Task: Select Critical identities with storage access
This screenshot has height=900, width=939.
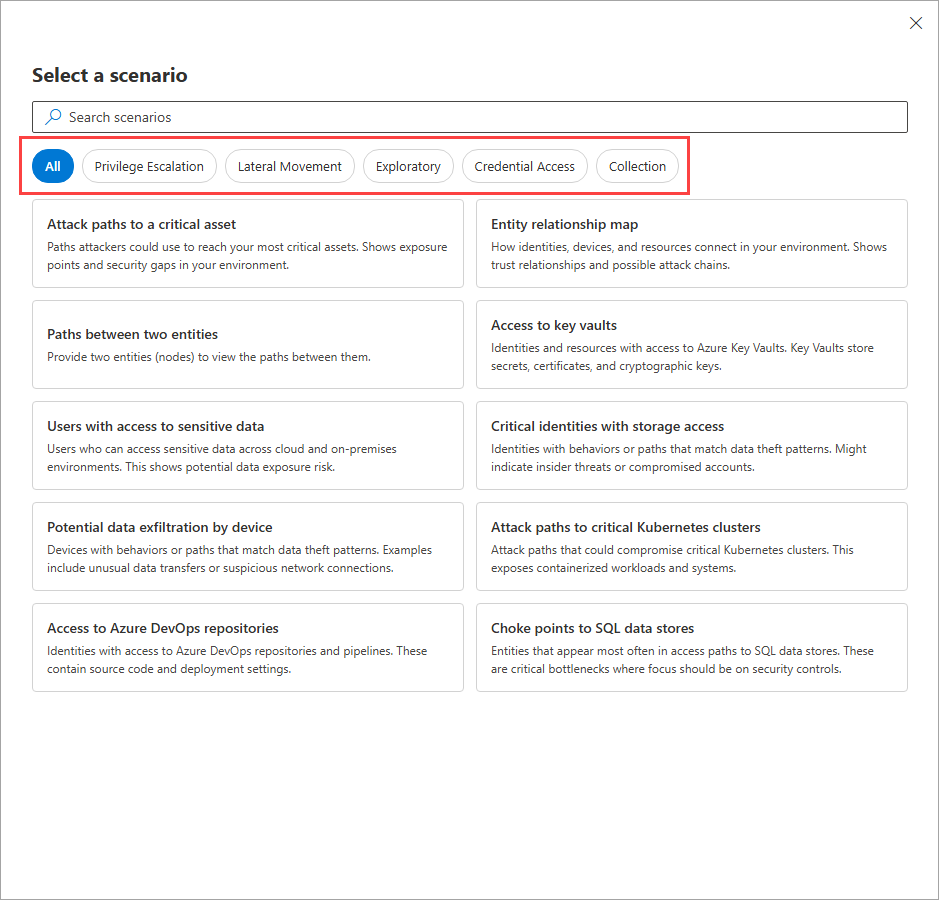Action: pyautogui.click(x=692, y=446)
